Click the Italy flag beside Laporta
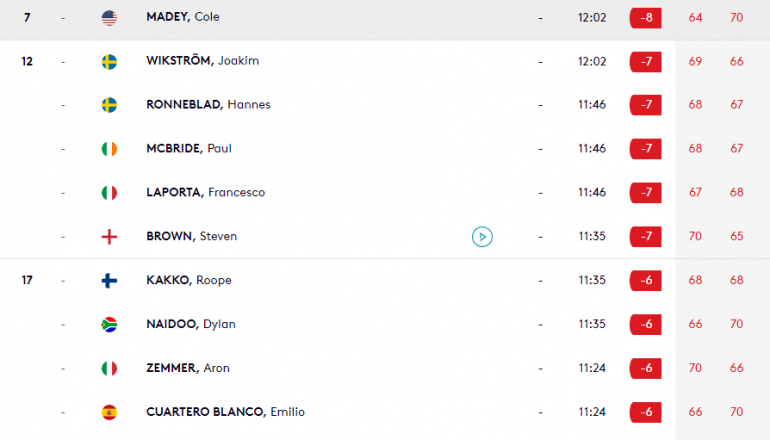This screenshot has height=440, width=770. coord(109,192)
